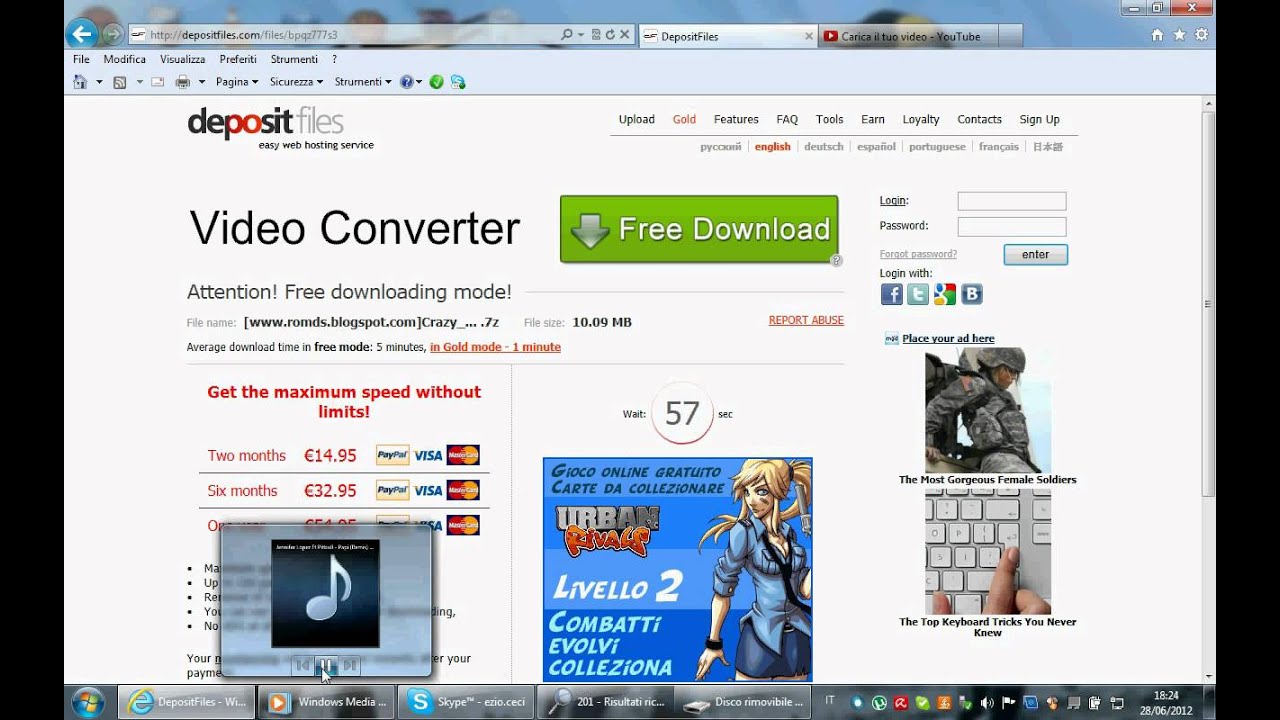Click the 'in Gold mode - 1 minute' link
This screenshot has height=720, width=1280.
point(495,347)
